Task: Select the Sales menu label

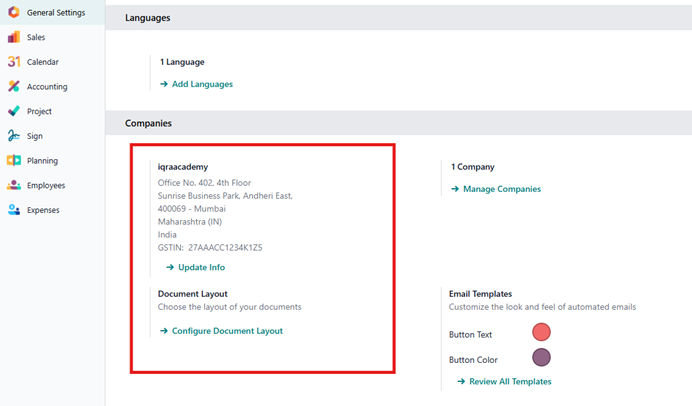Action: pos(36,37)
